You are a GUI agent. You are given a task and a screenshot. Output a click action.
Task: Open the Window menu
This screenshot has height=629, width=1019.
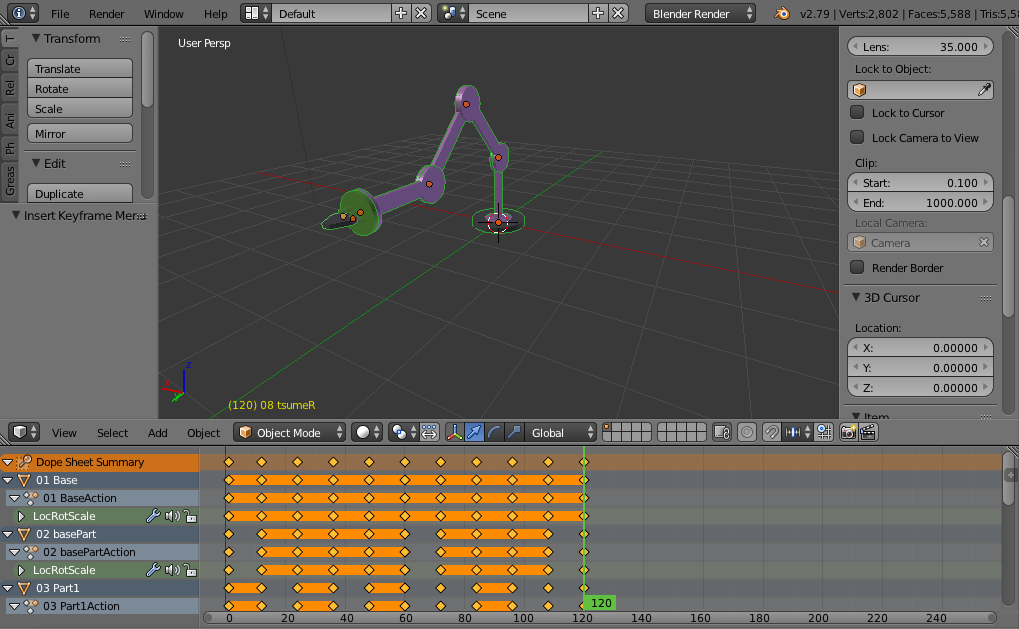[163, 14]
